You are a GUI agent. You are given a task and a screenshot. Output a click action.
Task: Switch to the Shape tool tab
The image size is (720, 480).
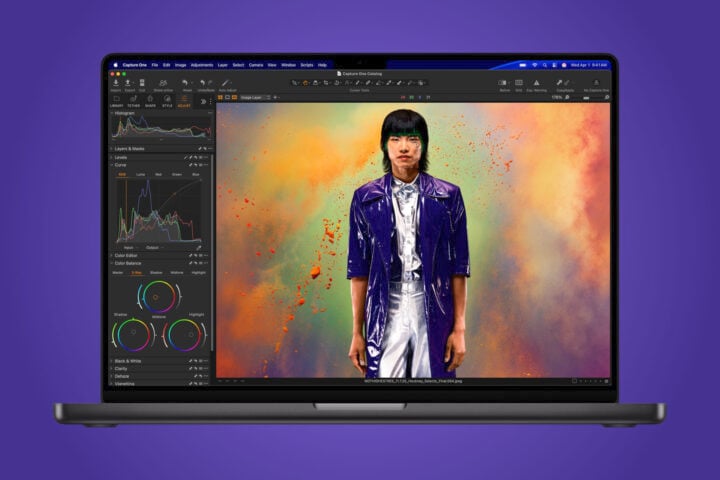pos(150,102)
